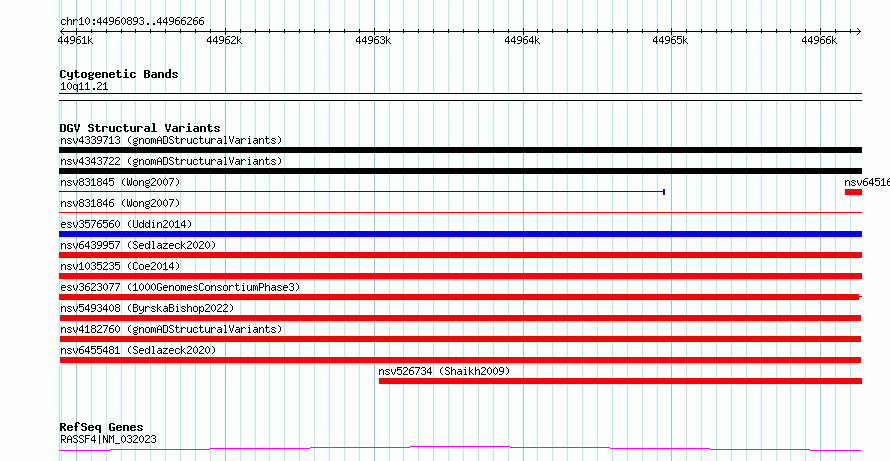This screenshot has width=890, height=461.
Task: Click the black bar under nsv4343722
Action: point(460,171)
